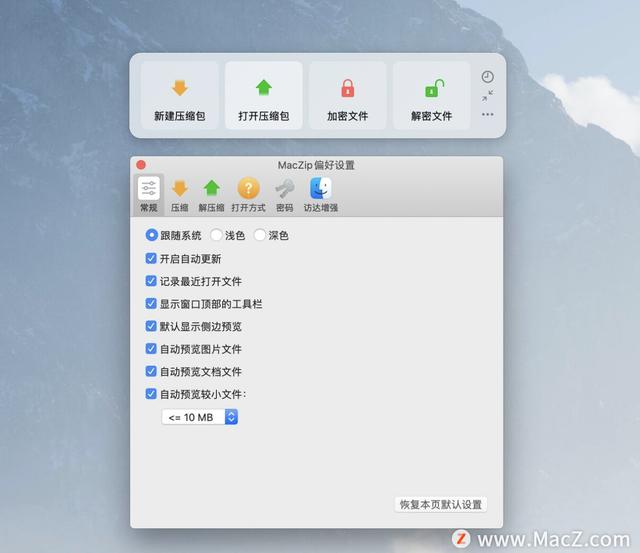
Task: Switch to the 常规 preferences tab
Action: pyautogui.click(x=149, y=194)
